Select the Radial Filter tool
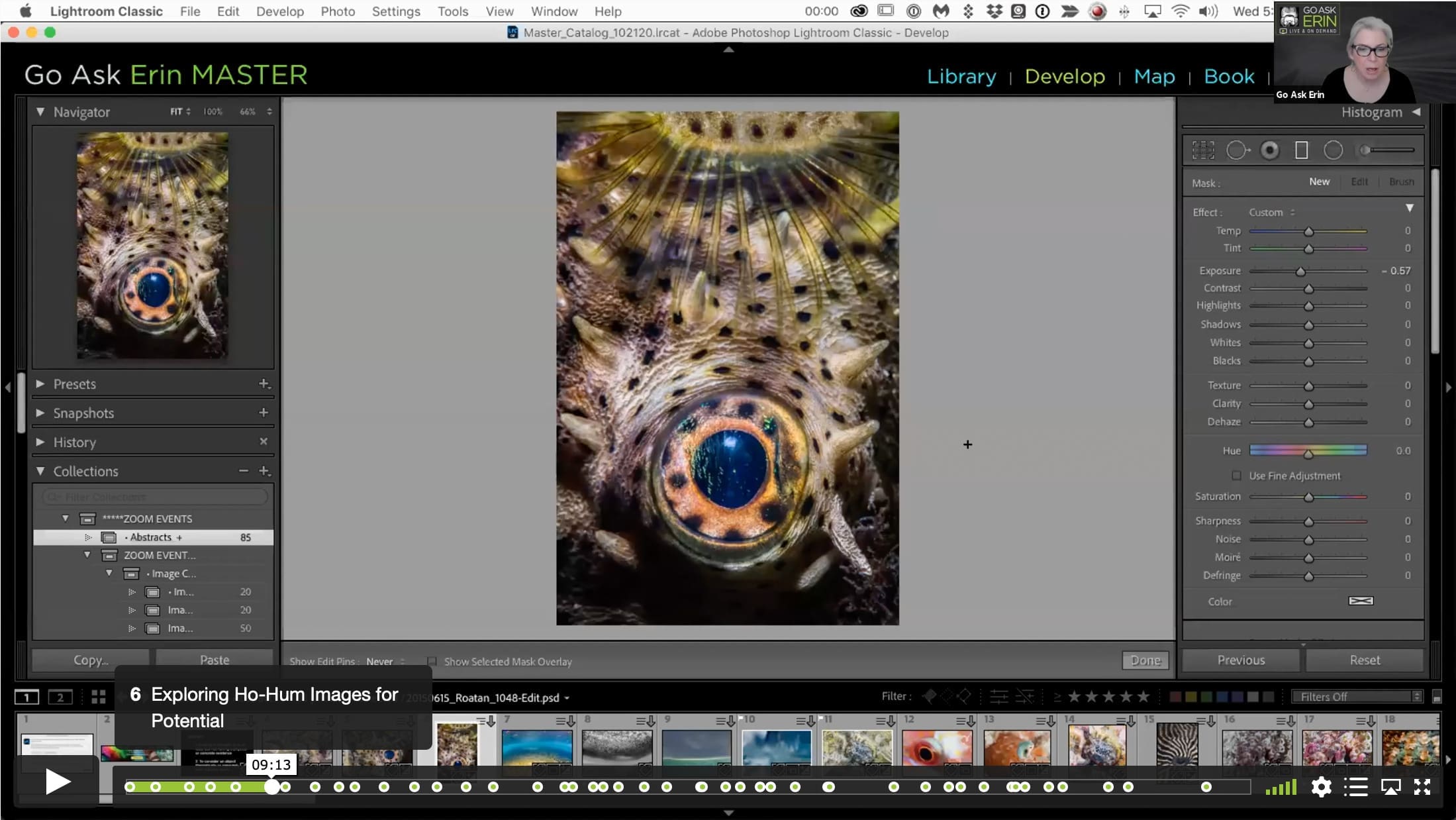The image size is (1456, 820). click(x=1333, y=150)
